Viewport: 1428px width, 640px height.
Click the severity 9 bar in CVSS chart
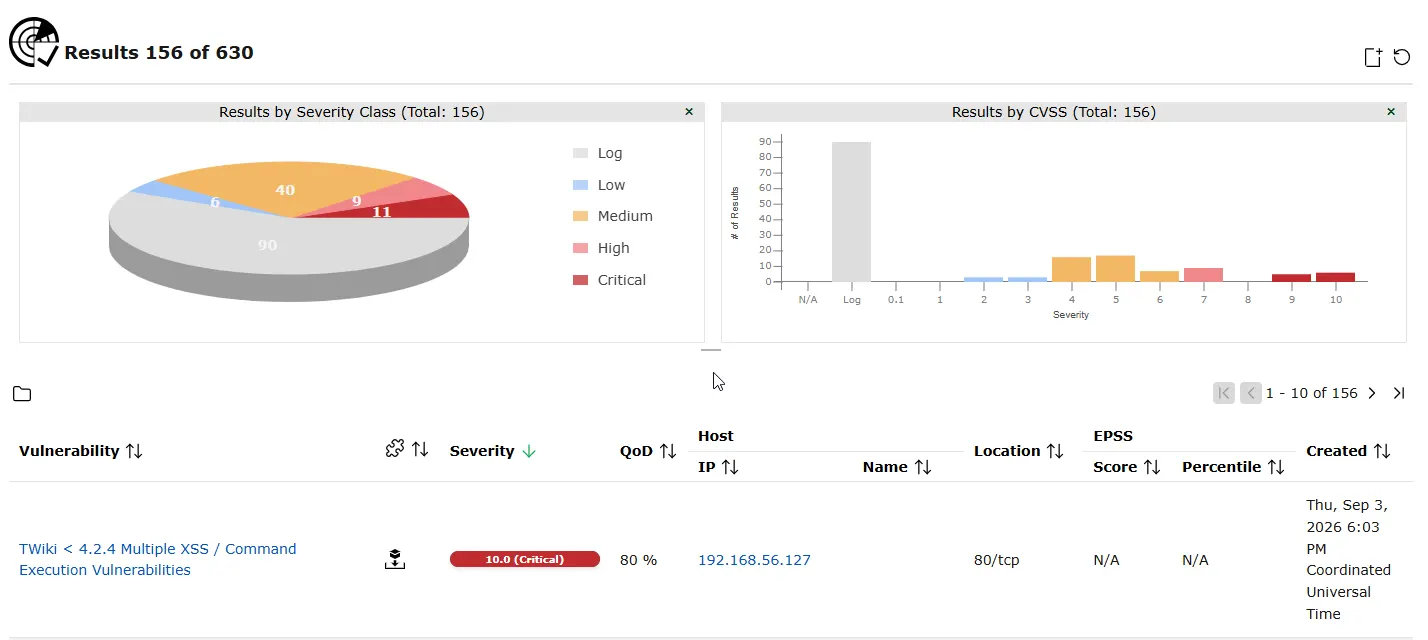click(x=1291, y=278)
